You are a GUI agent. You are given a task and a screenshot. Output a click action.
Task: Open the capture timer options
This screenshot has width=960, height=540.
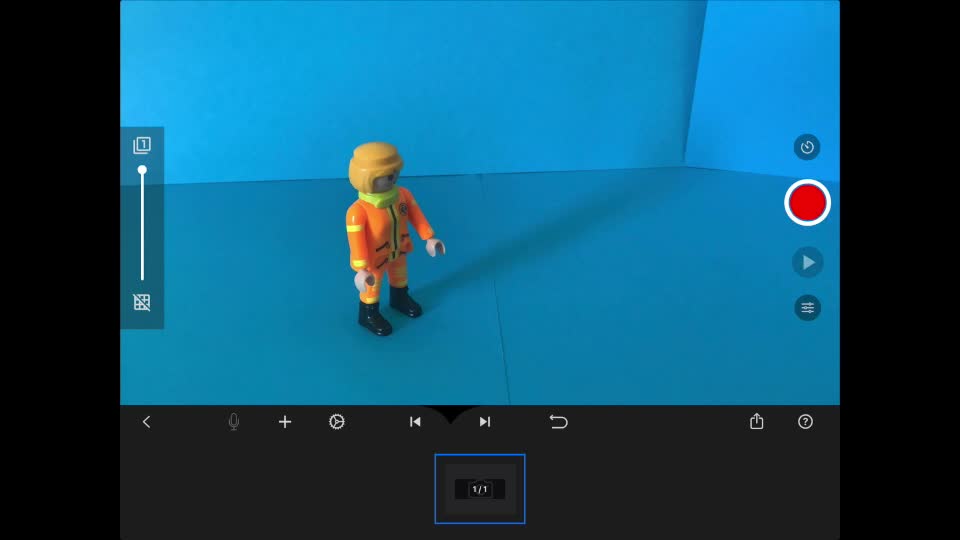click(807, 147)
